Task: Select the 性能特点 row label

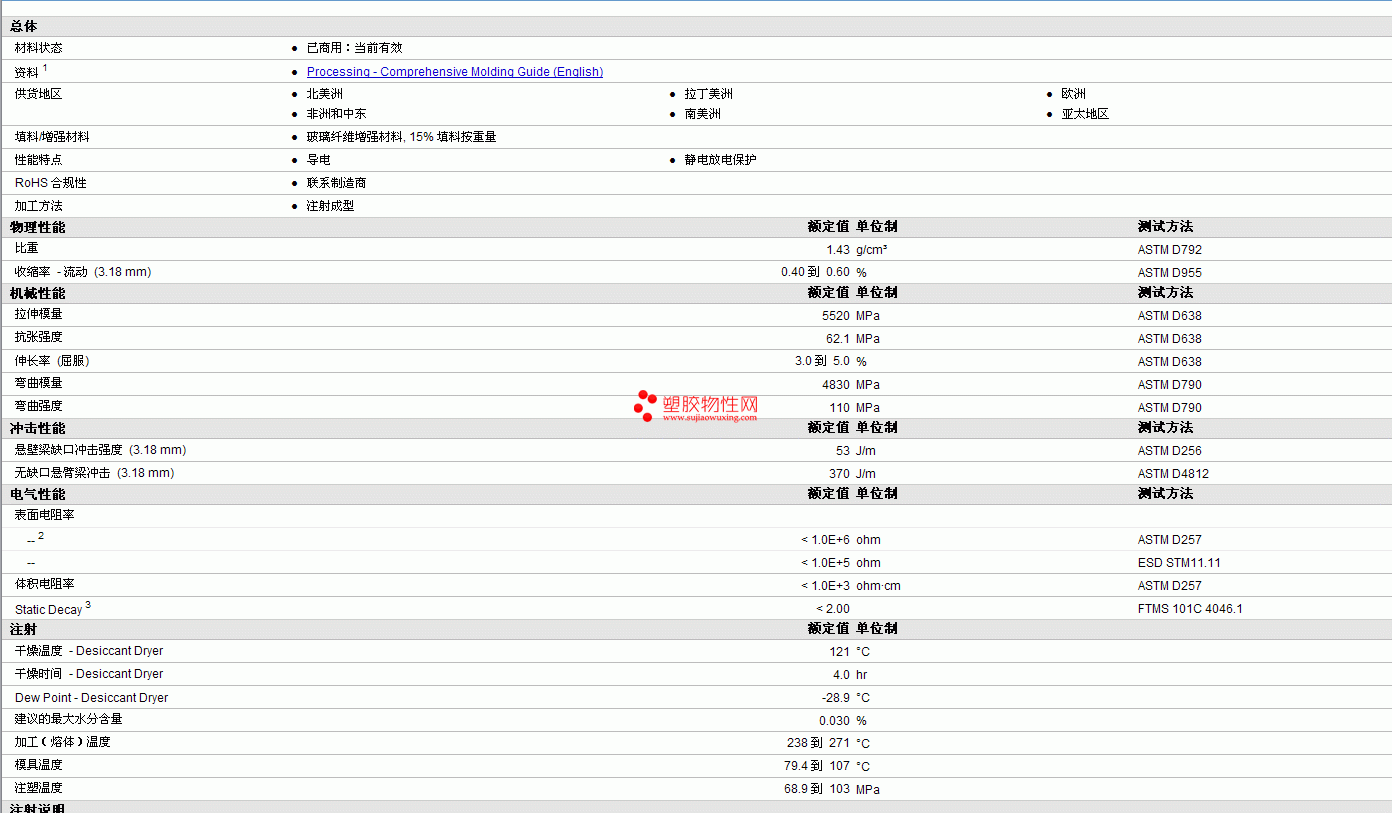Action: [39, 160]
